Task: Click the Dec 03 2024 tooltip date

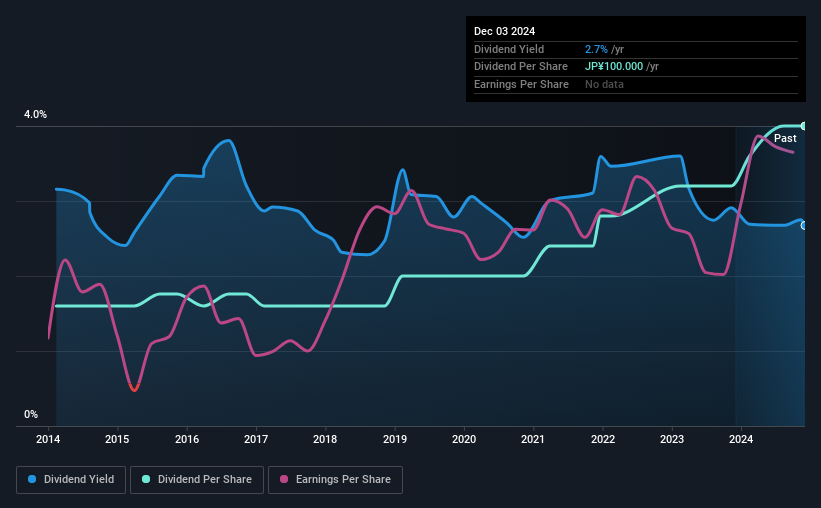Action: pos(504,31)
